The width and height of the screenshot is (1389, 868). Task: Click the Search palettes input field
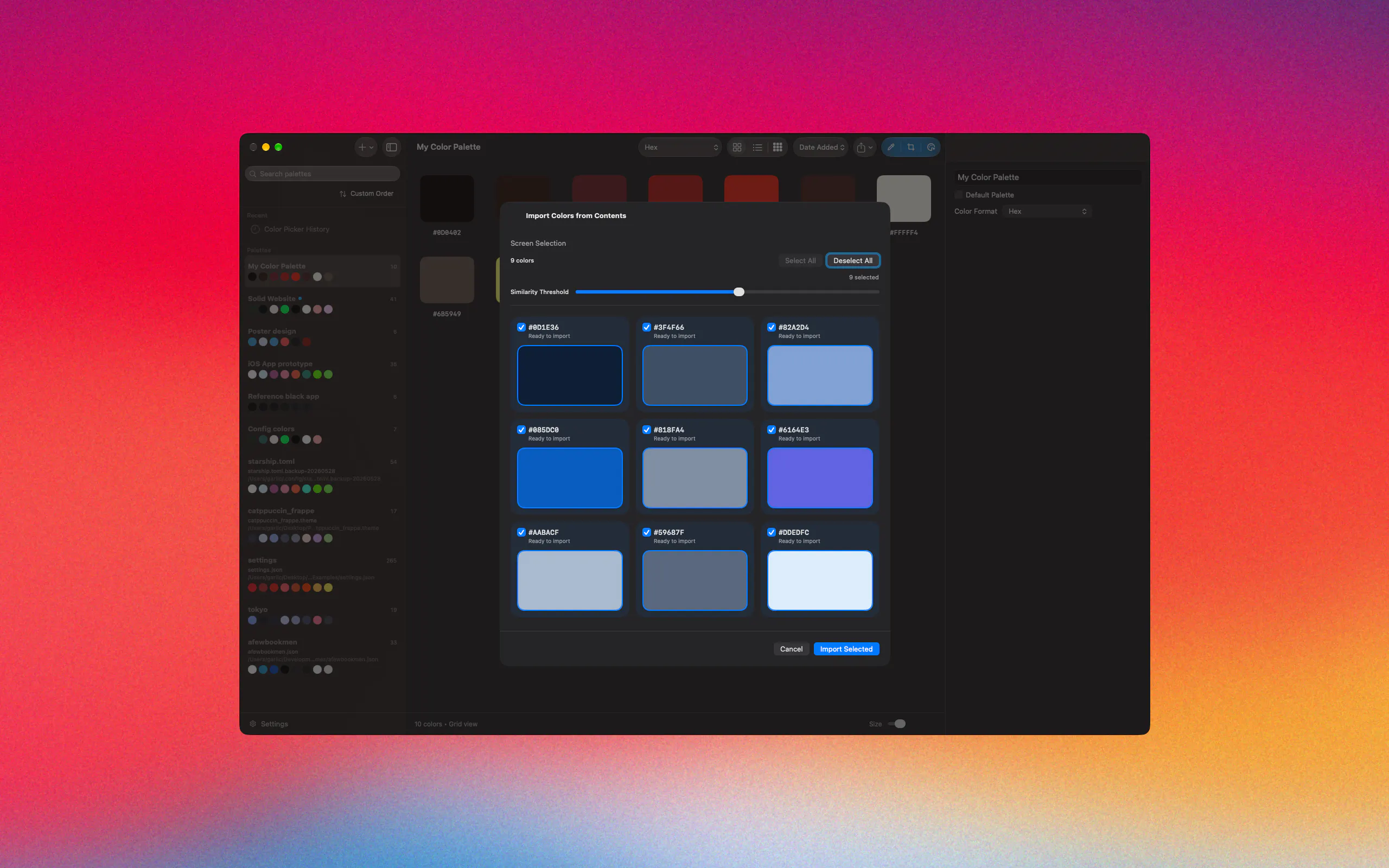pyautogui.click(x=323, y=174)
